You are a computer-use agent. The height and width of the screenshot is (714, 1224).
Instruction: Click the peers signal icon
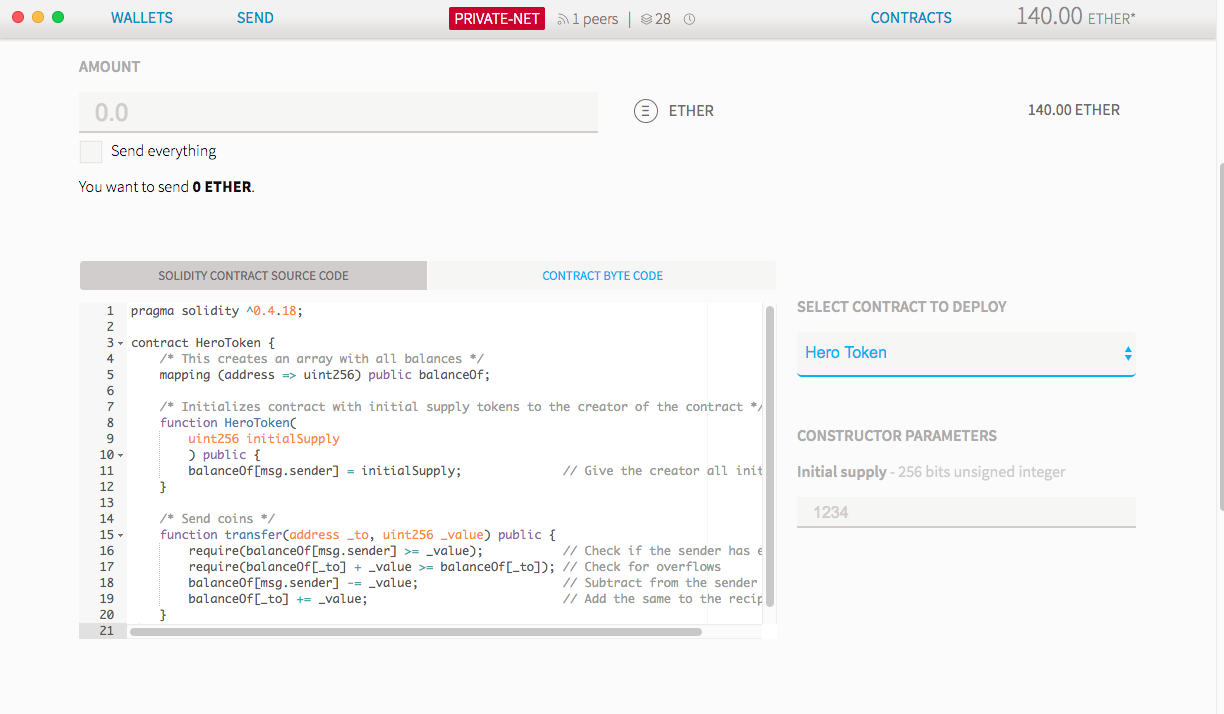pyautogui.click(x=563, y=19)
